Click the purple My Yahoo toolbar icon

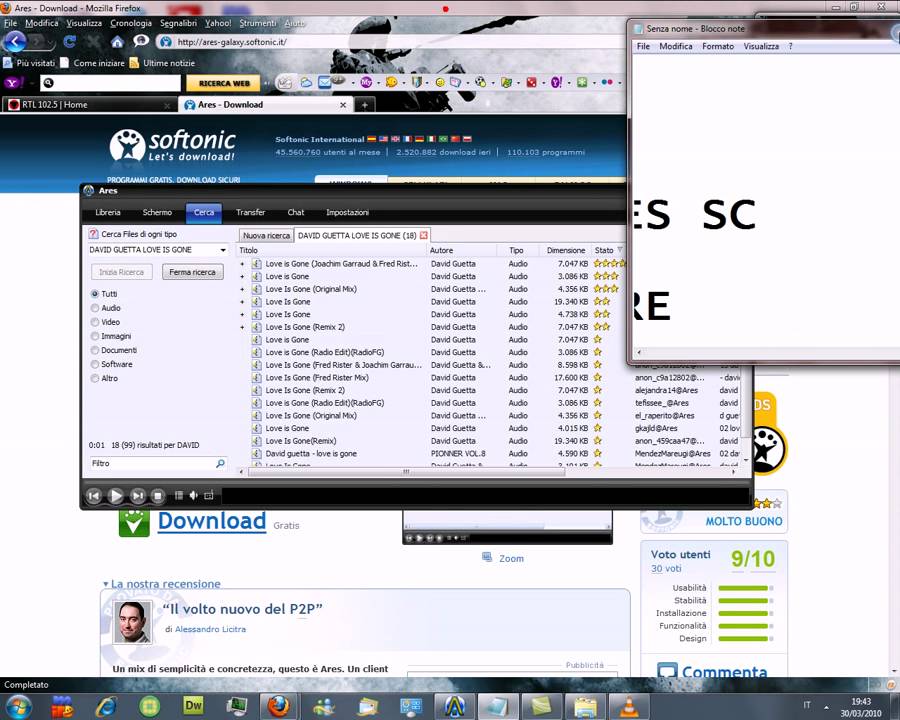pyautogui.click(x=366, y=83)
